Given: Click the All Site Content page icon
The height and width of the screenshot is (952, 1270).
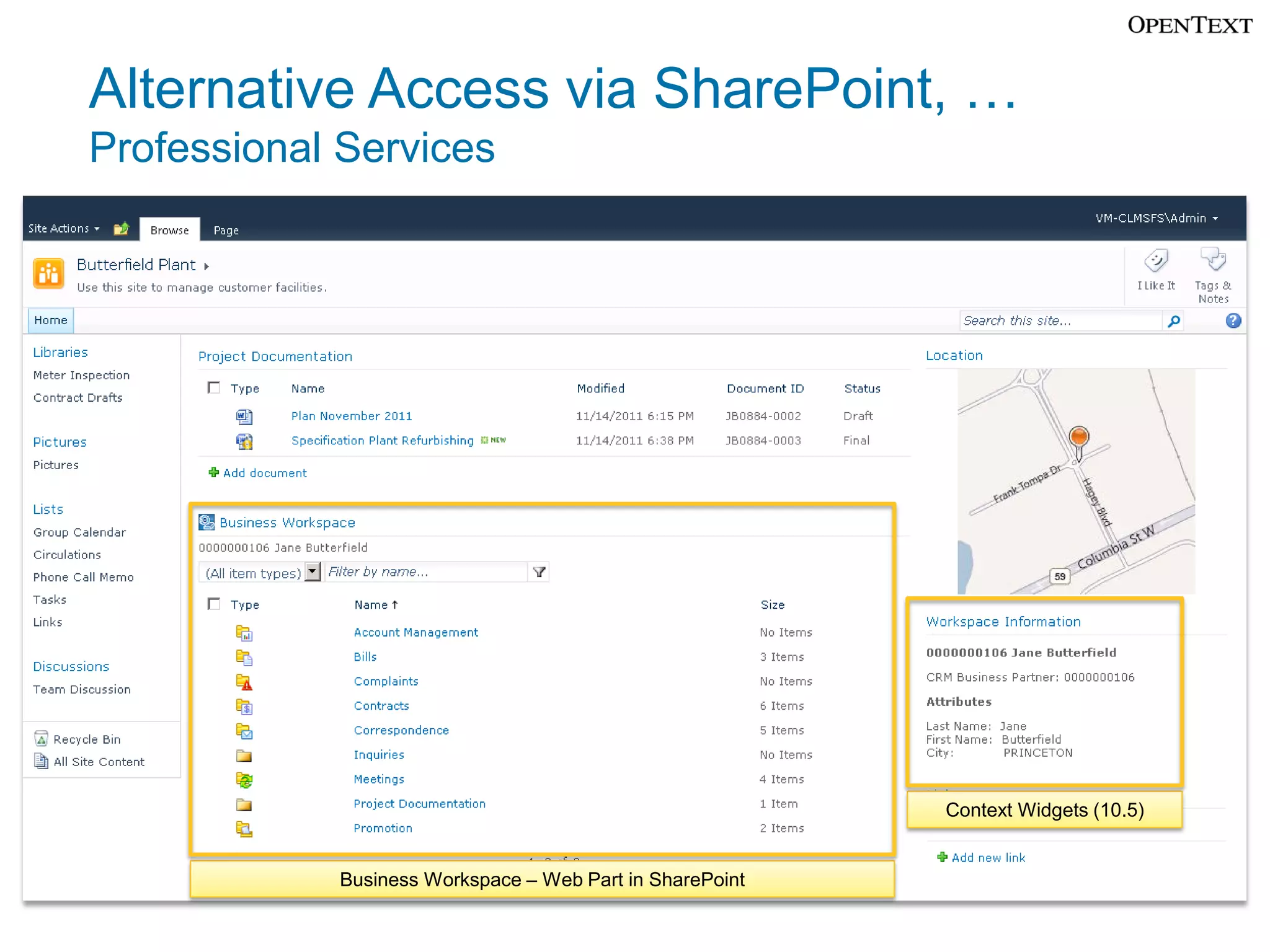Looking at the screenshot, I should [x=41, y=761].
